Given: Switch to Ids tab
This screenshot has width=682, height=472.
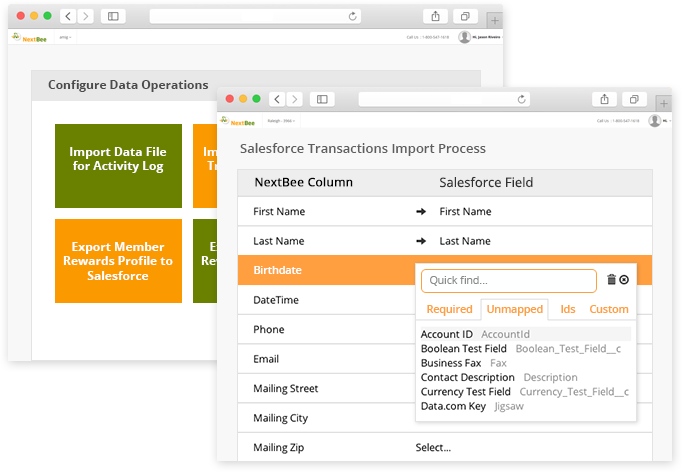Looking at the screenshot, I should point(568,309).
